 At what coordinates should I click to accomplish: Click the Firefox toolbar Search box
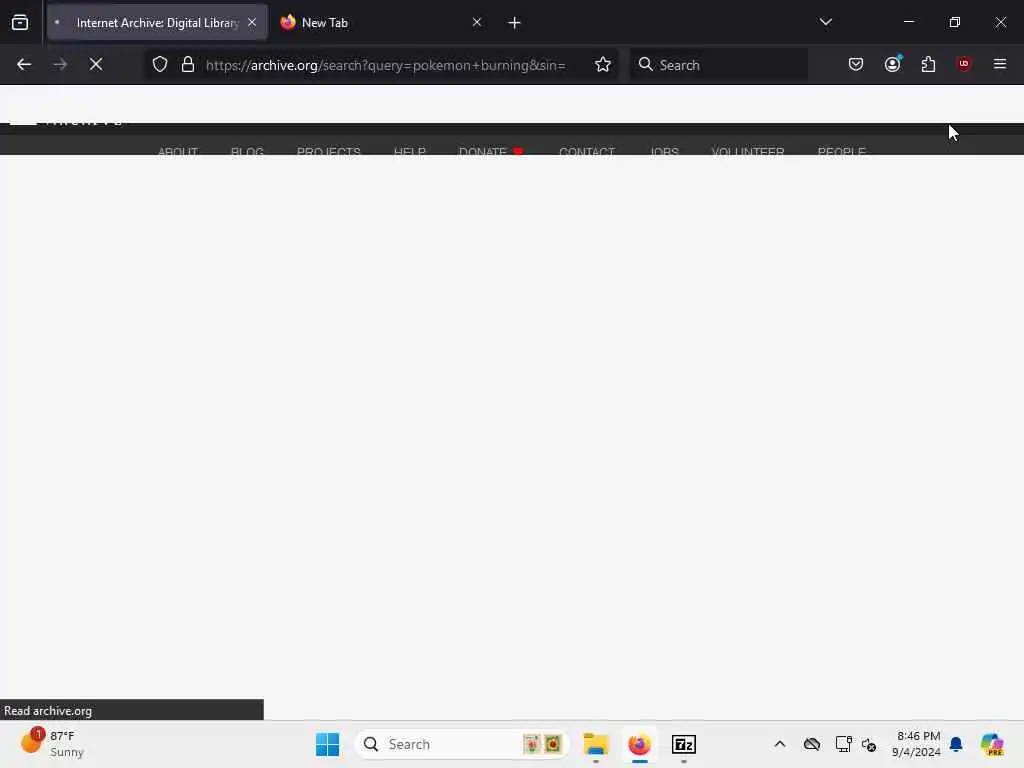719,65
